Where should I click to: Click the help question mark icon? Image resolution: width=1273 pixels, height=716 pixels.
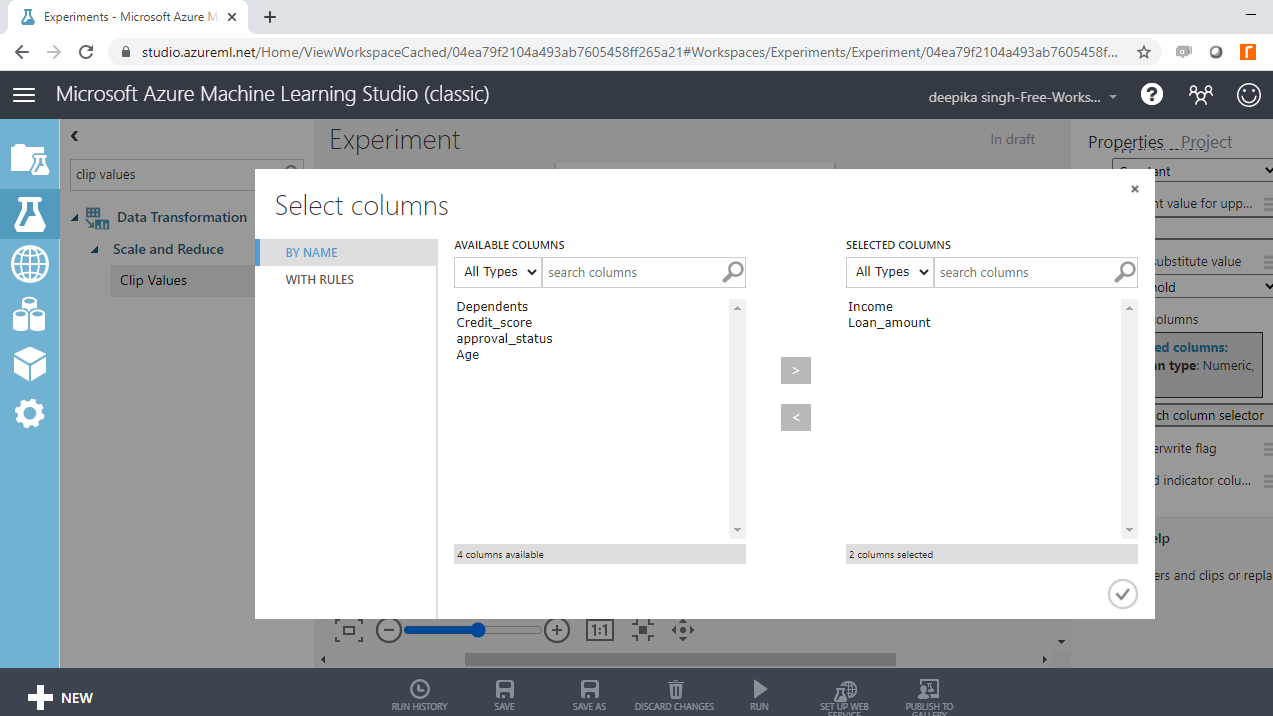click(x=1152, y=95)
